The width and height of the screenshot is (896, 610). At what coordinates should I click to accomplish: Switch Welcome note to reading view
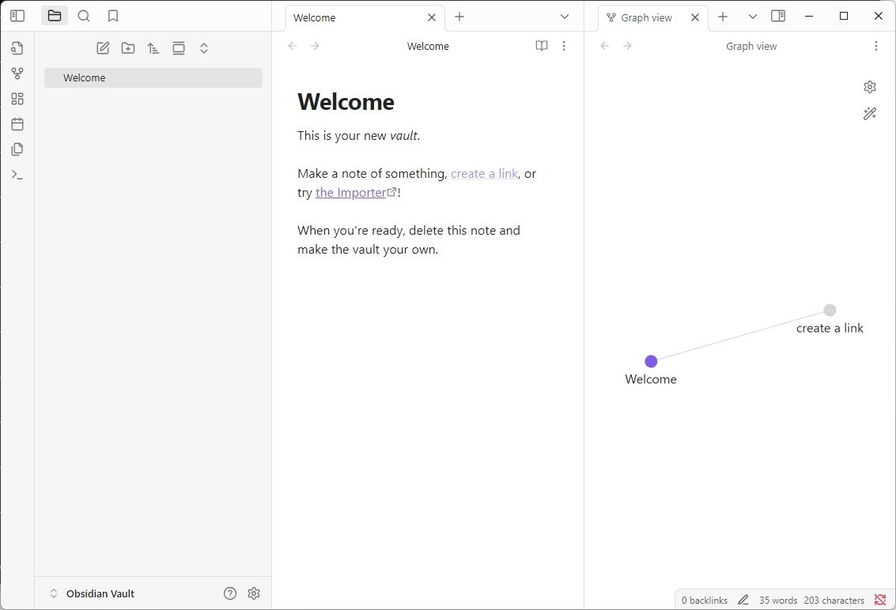[541, 46]
